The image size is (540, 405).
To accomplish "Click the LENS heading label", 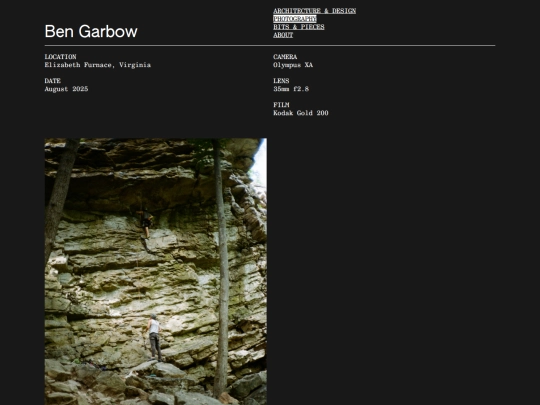I will click(281, 81).
